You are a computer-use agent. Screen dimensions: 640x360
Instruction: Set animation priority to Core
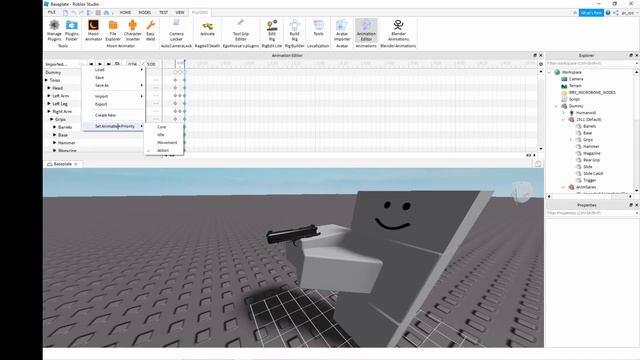pos(164,127)
